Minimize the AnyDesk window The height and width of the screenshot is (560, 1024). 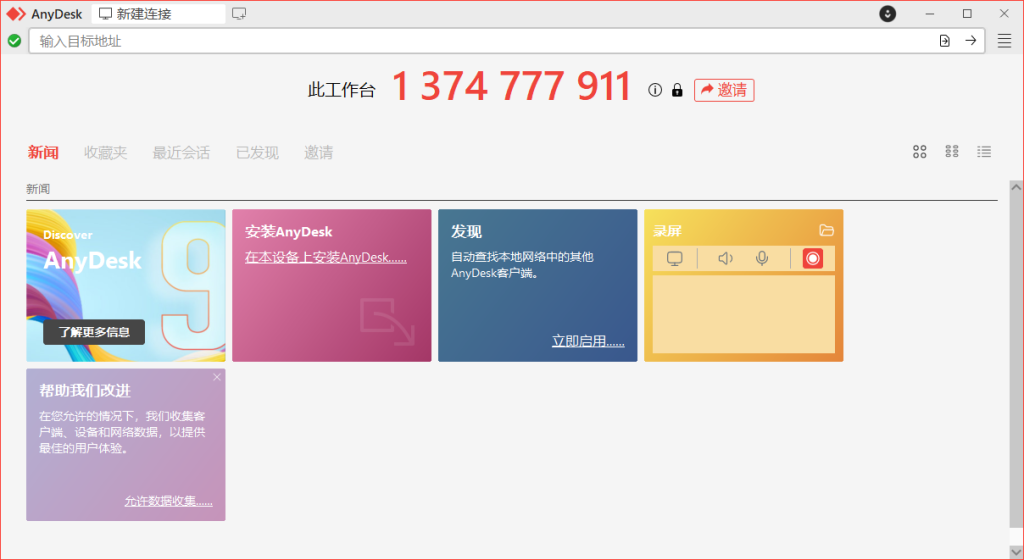pyautogui.click(x=930, y=14)
